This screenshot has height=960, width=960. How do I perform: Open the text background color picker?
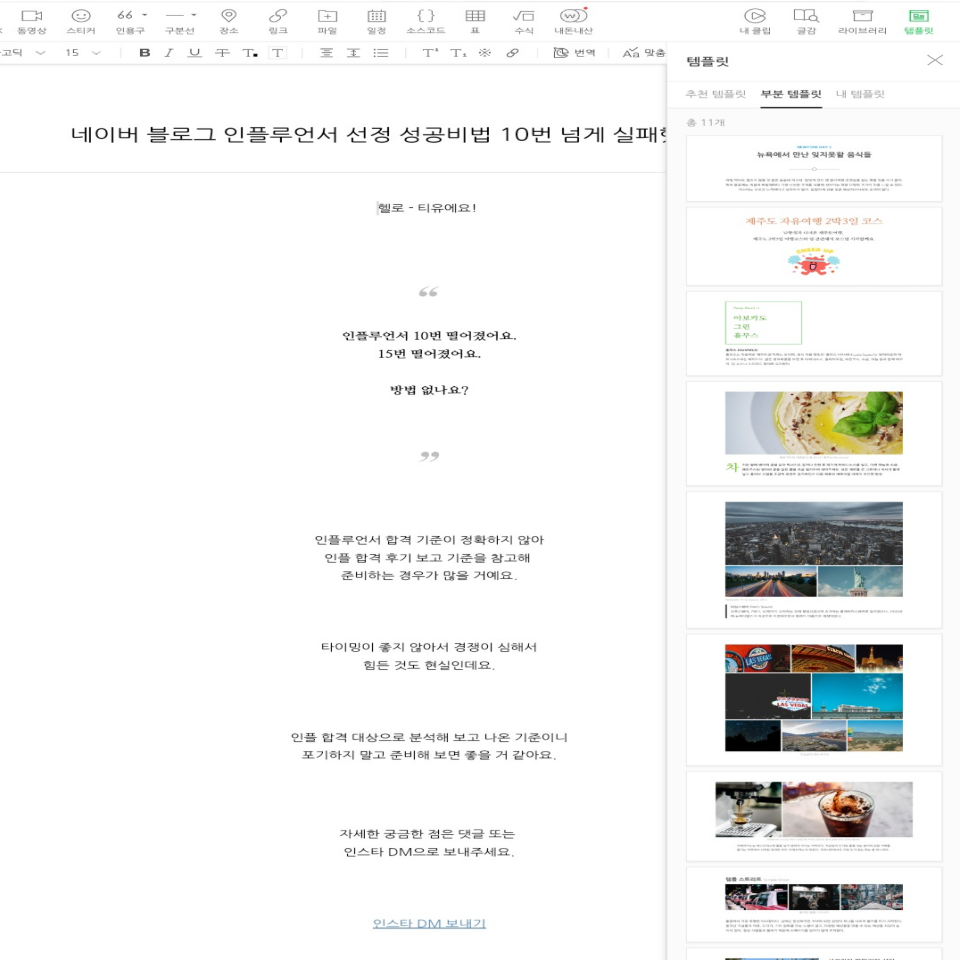point(277,53)
